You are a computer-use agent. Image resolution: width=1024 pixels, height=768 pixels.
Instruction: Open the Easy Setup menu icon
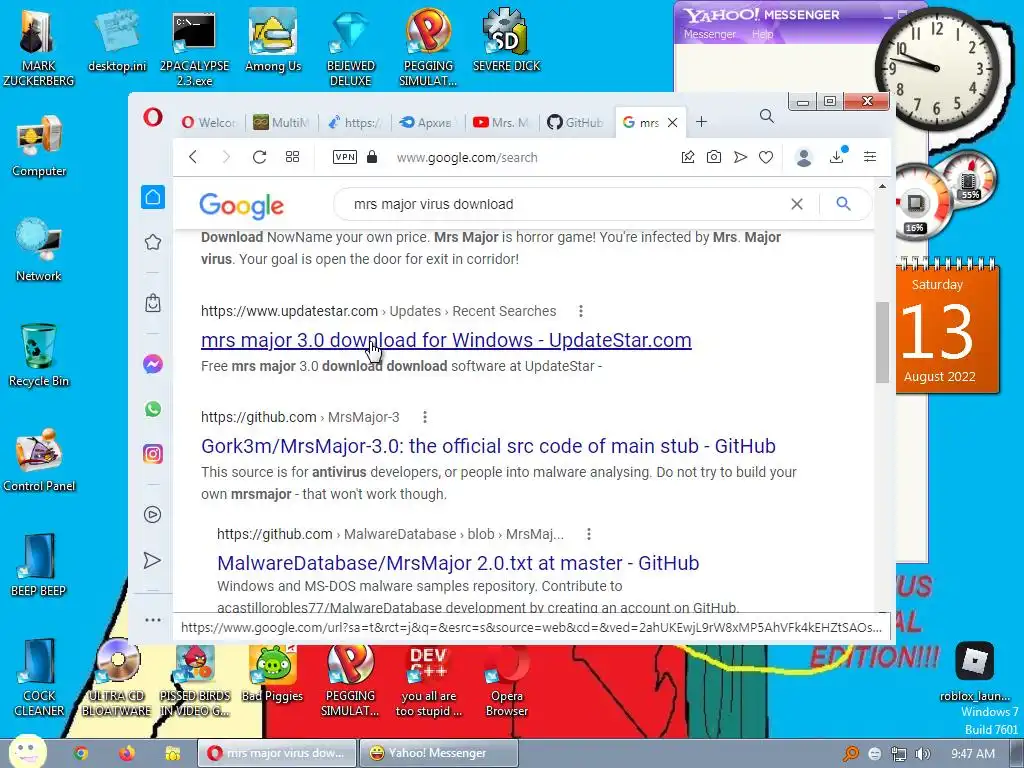point(870,157)
